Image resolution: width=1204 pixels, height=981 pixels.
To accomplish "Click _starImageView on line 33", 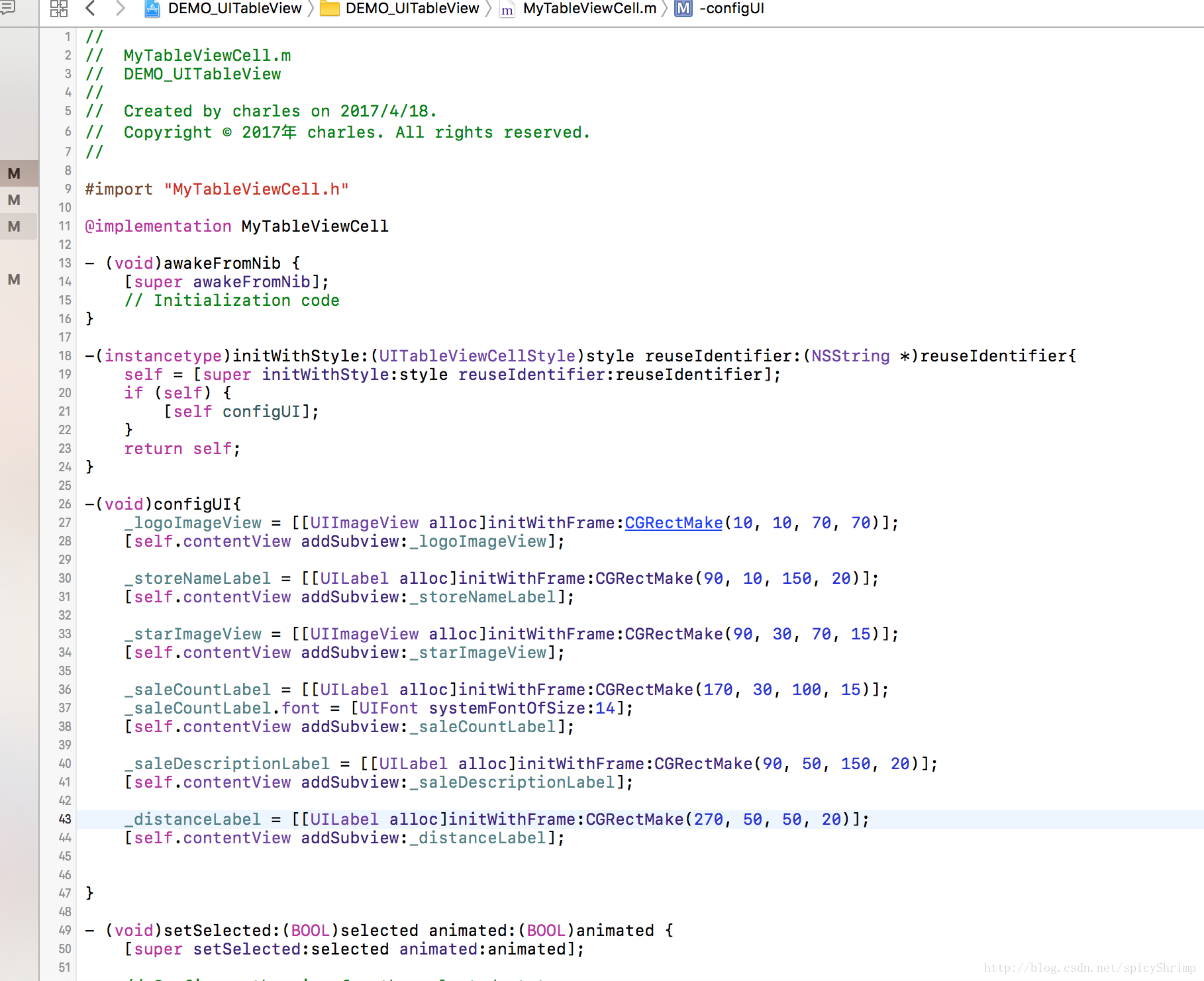I will click(193, 634).
